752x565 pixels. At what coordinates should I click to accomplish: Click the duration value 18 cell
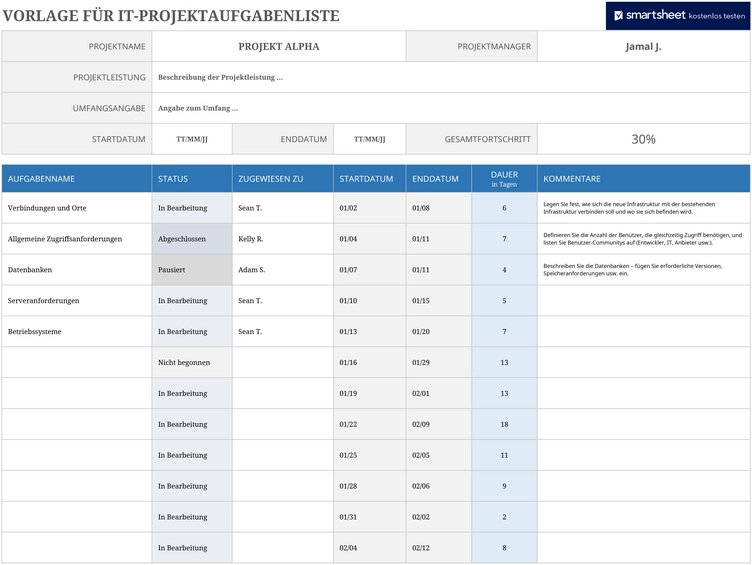point(504,424)
